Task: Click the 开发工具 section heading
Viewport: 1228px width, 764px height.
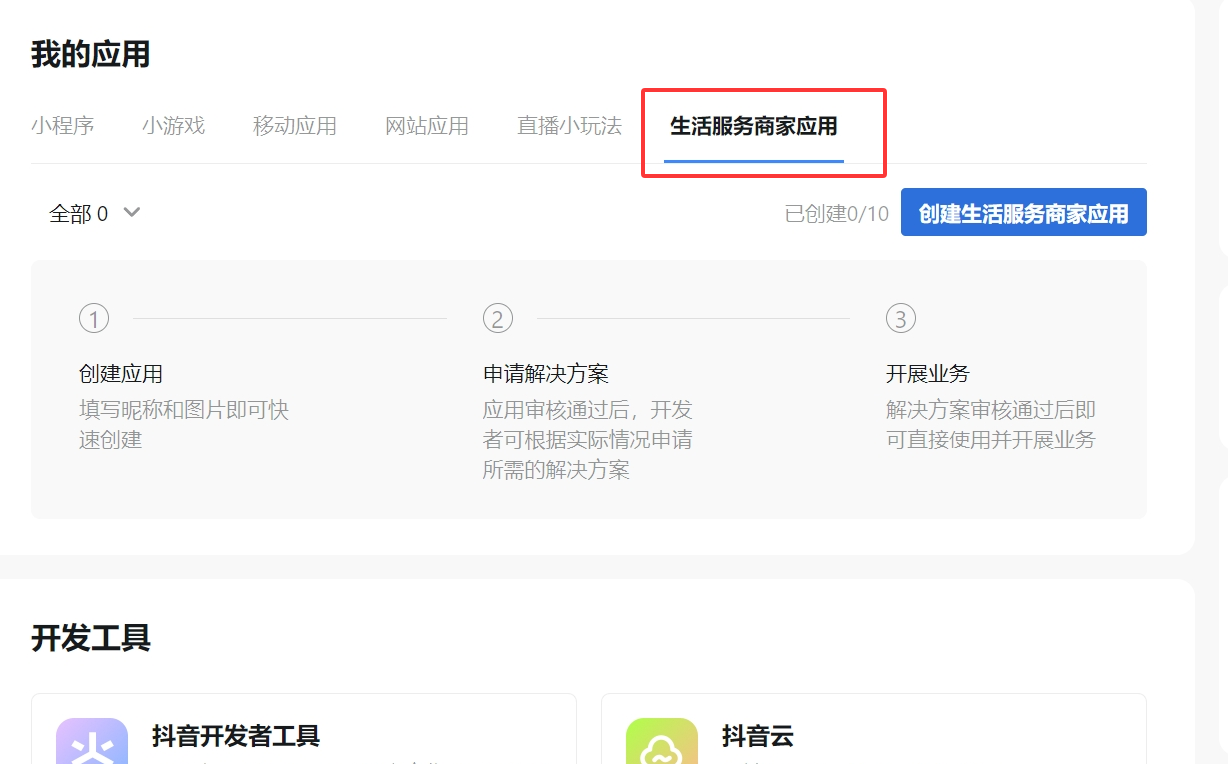Action: point(90,638)
